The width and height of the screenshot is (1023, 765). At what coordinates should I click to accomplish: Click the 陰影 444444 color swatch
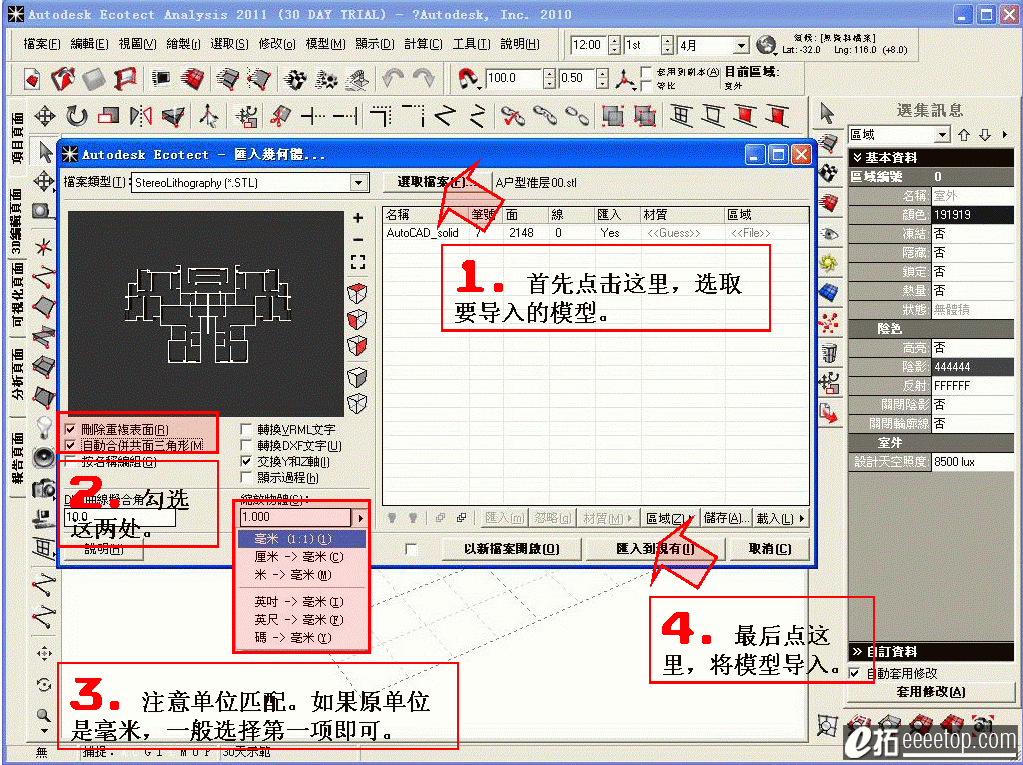click(x=972, y=367)
